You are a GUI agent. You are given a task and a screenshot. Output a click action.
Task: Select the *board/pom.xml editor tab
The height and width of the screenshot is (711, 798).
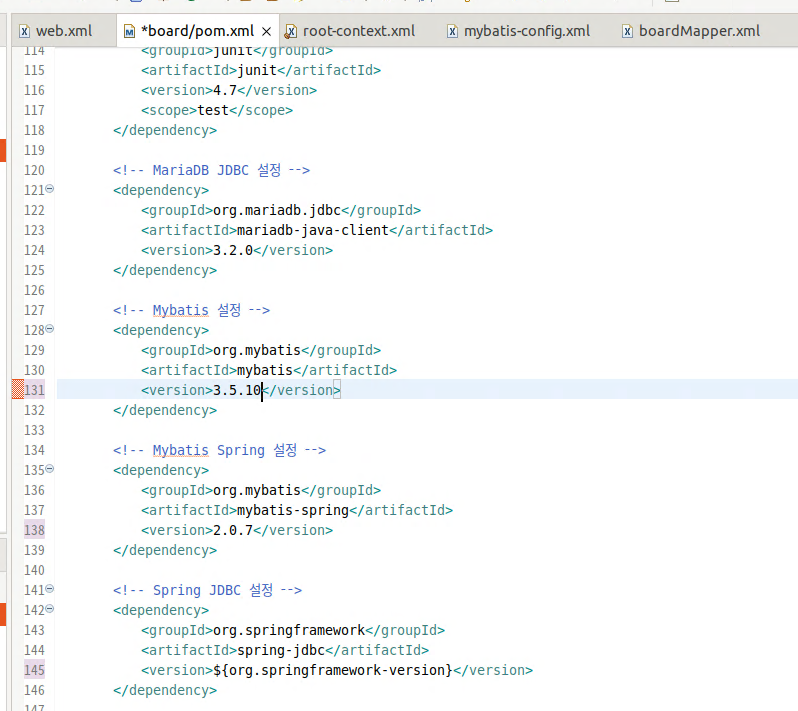(197, 31)
